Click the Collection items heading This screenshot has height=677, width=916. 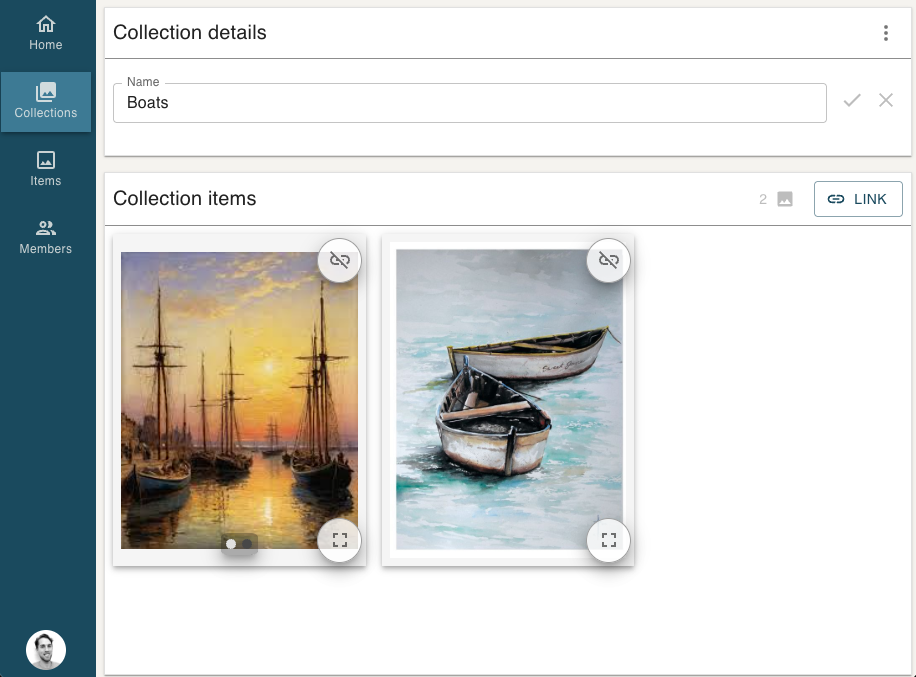click(185, 199)
